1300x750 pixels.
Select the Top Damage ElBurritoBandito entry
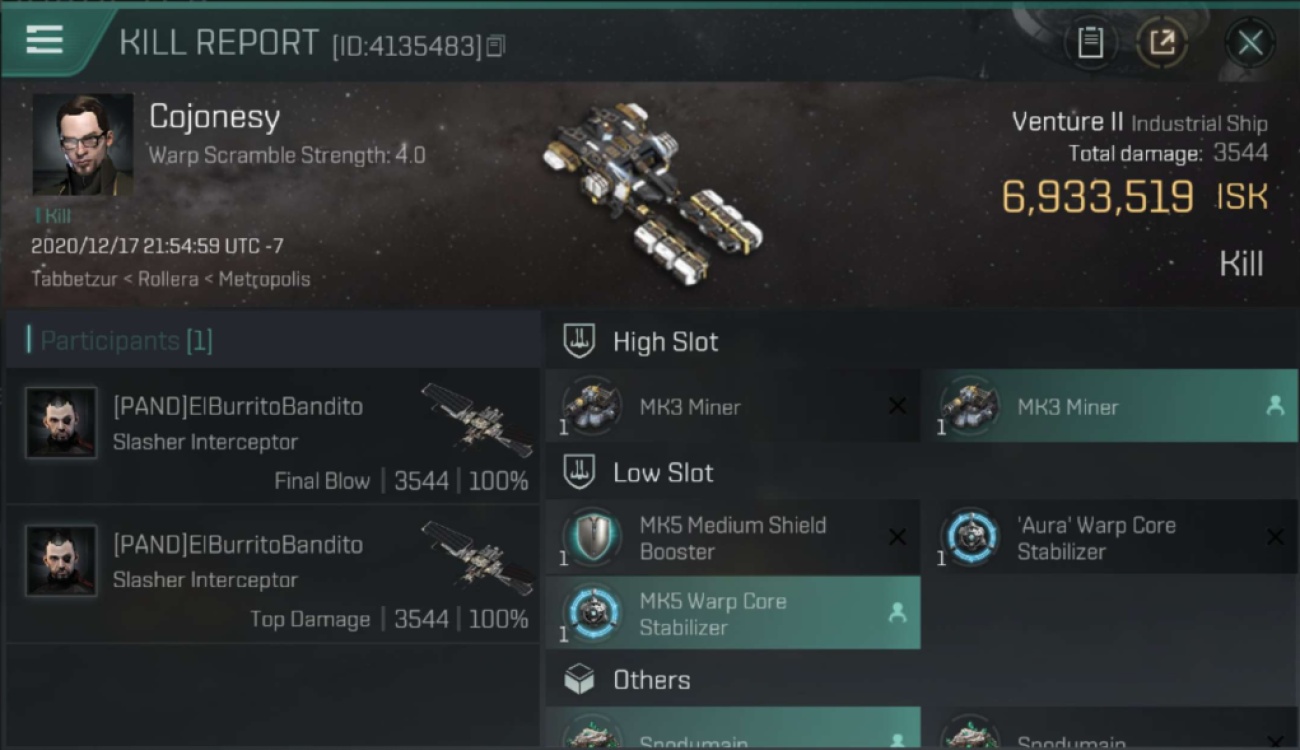point(272,574)
